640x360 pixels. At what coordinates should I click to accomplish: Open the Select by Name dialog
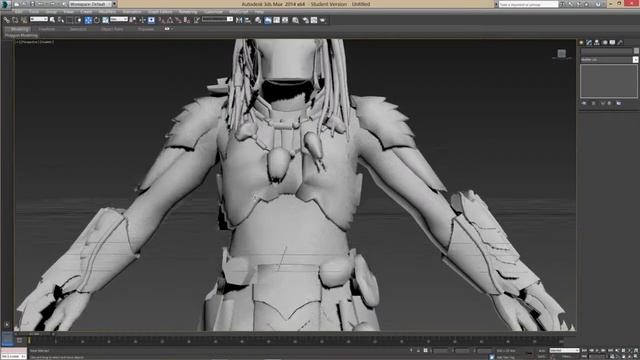(61, 20)
